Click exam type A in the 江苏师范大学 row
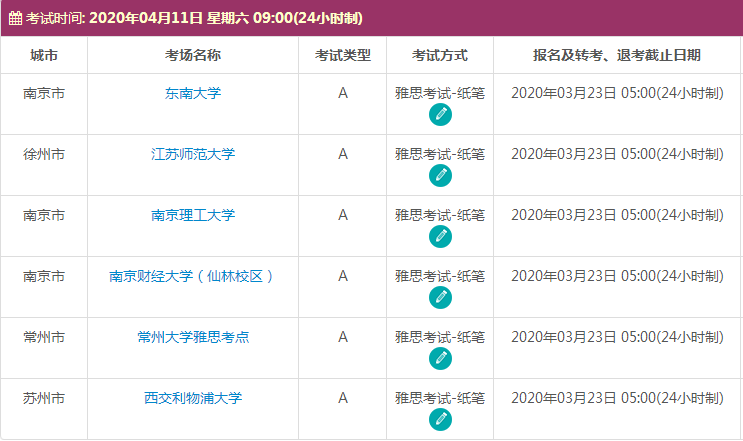The image size is (743, 441). pyautogui.click(x=343, y=154)
